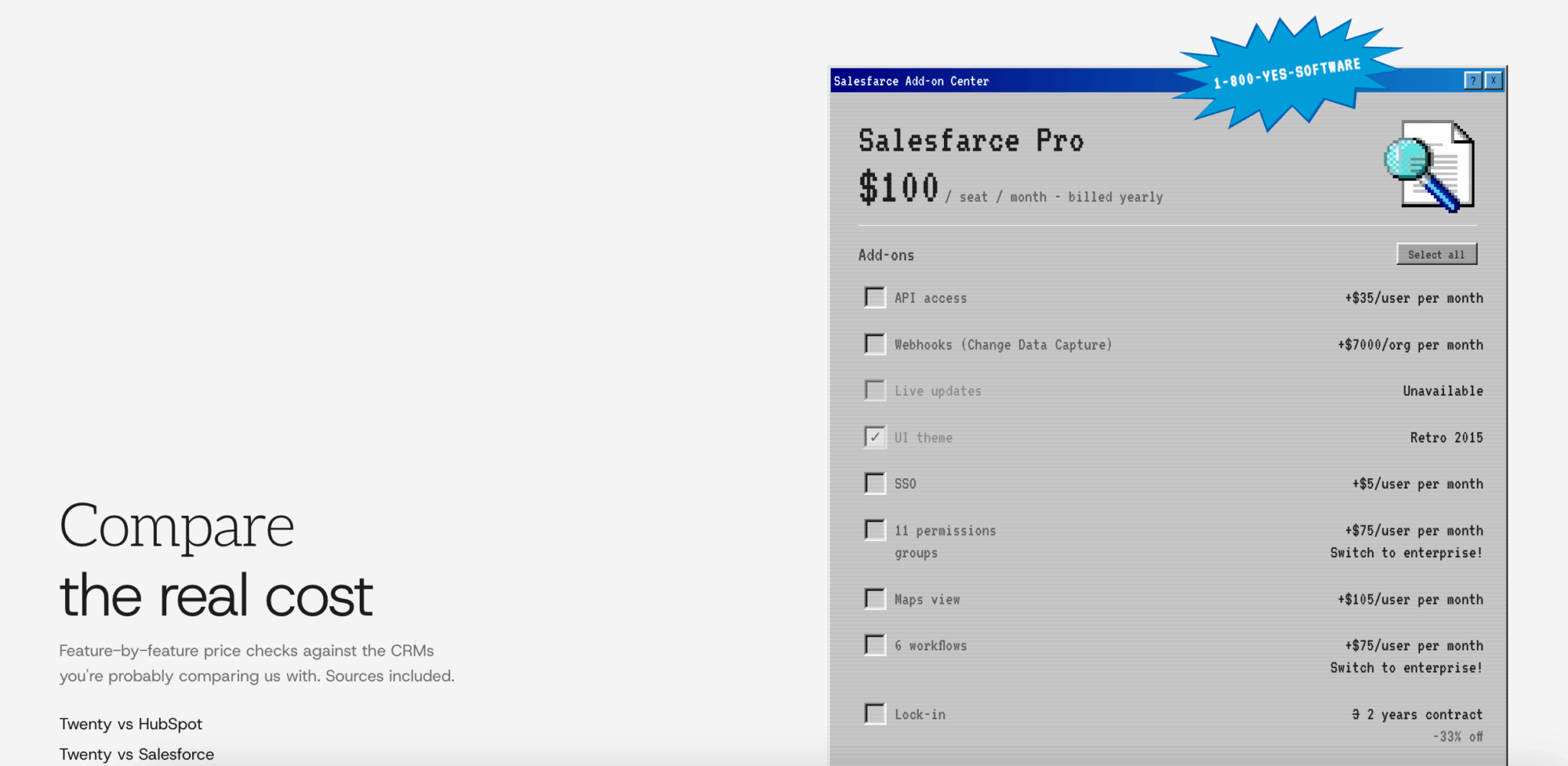Click the Add-ons section label
Viewport: 1568px width, 766px height.
886,256
